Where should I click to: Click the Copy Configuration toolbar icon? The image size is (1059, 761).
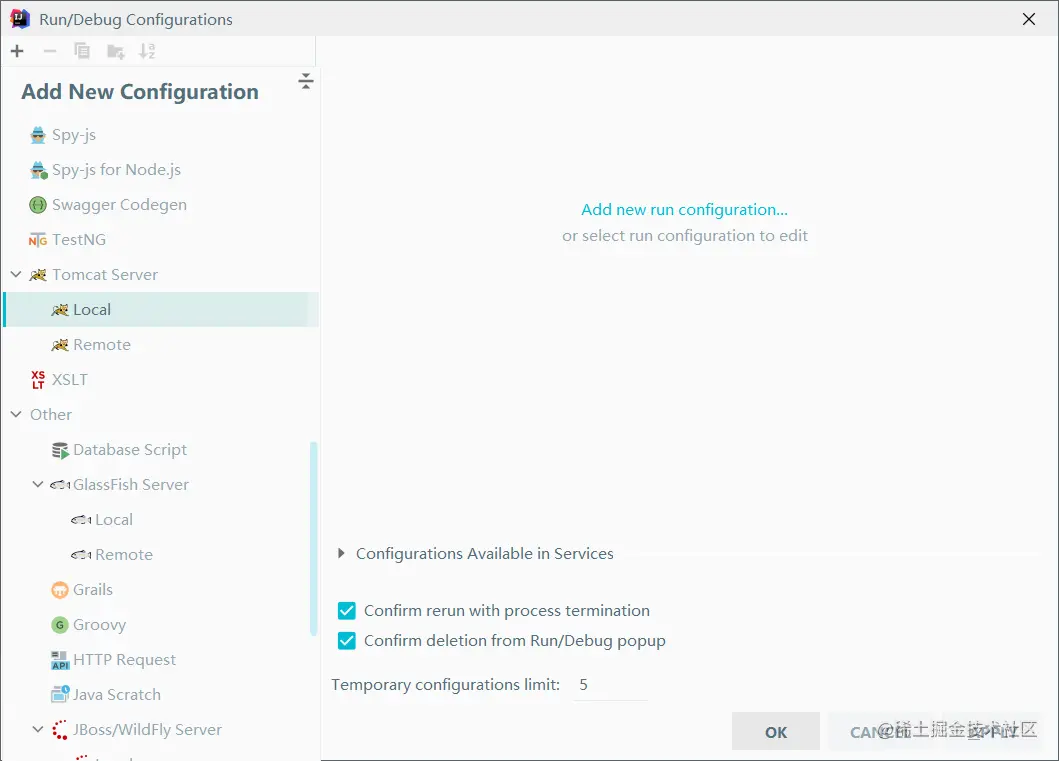point(82,51)
